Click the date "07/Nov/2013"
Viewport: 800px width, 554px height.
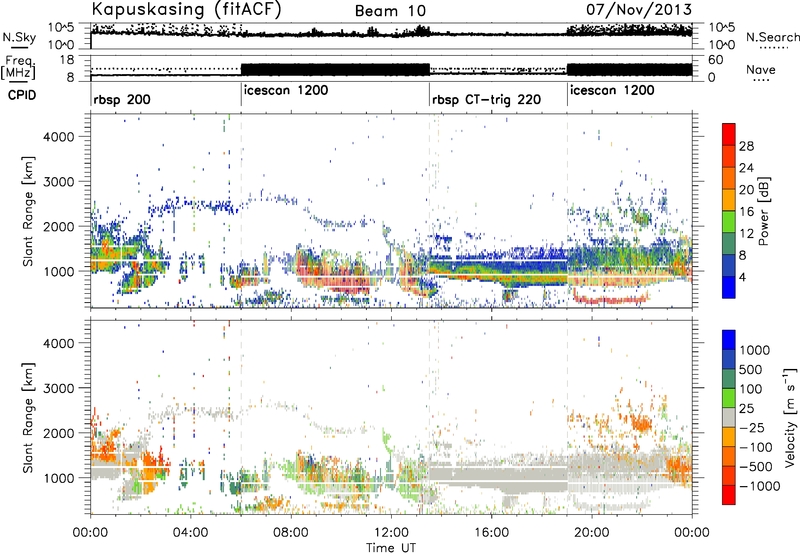pyautogui.click(x=639, y=9)
